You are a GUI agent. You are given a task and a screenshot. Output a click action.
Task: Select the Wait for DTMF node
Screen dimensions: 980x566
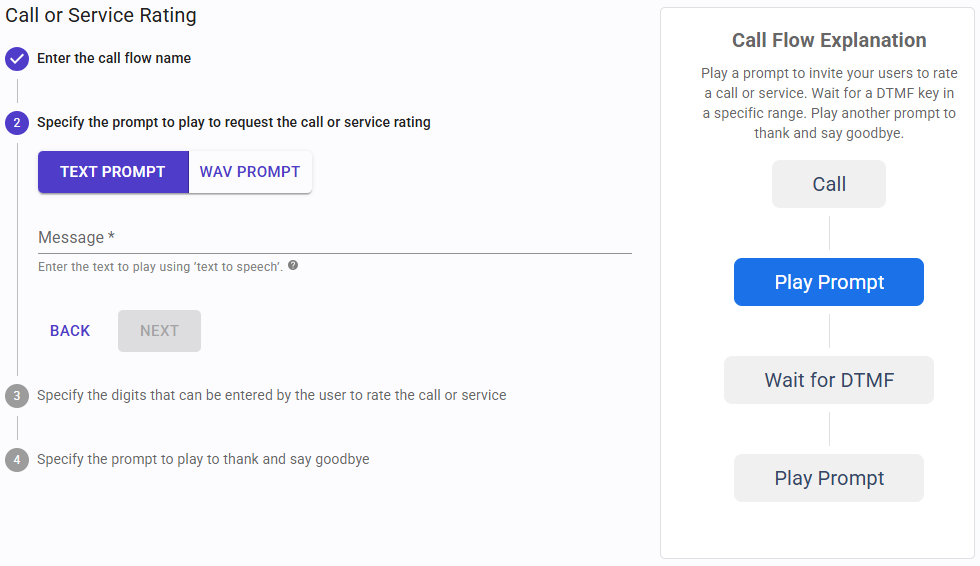tap(829, 380)
